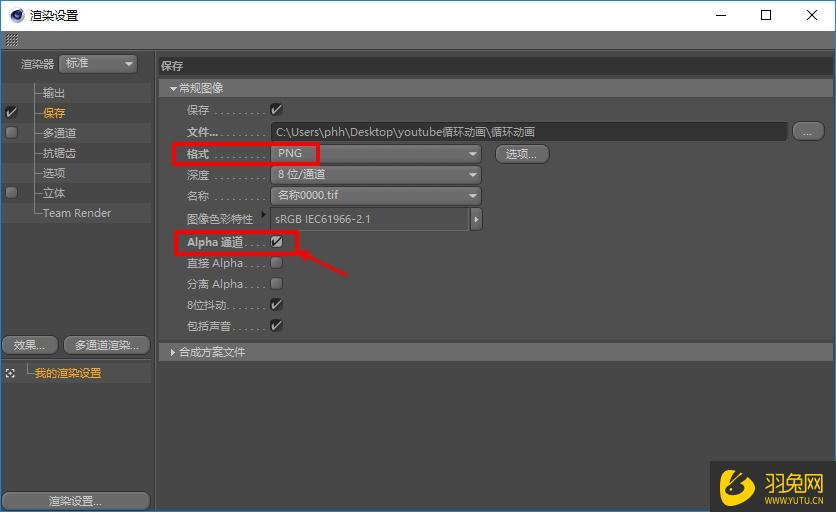The height and width of the screenshot is (512, 836).
Task: Maximize the 渲染设置 window
Action: [x=766, y=15]
